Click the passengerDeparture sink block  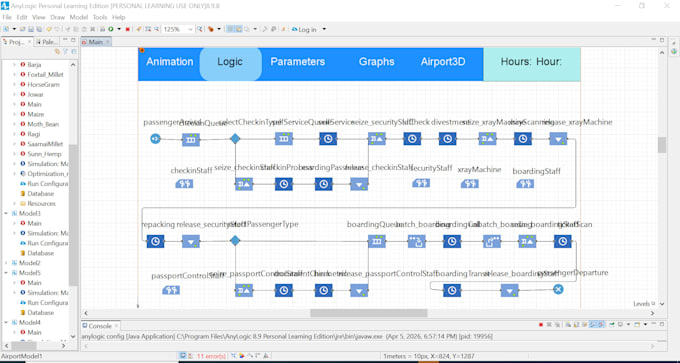tap(558, 289)
